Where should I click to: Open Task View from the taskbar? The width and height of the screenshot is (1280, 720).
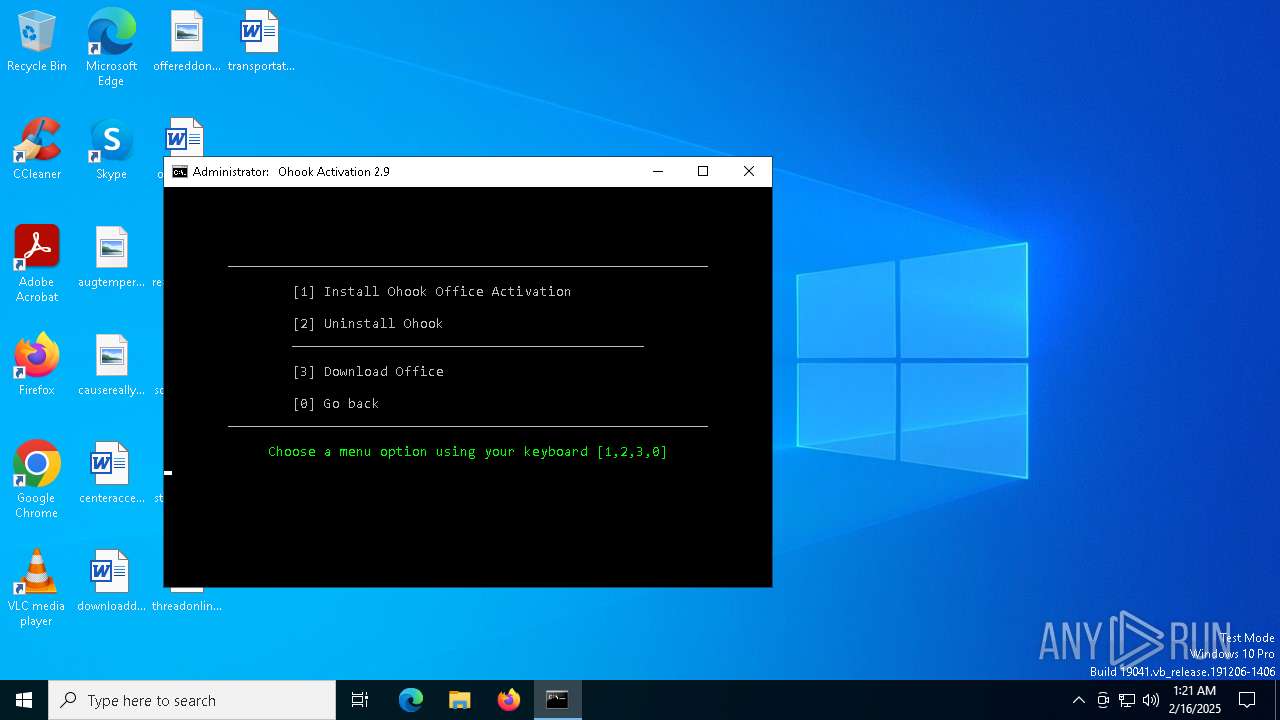[x=360, y=700]
